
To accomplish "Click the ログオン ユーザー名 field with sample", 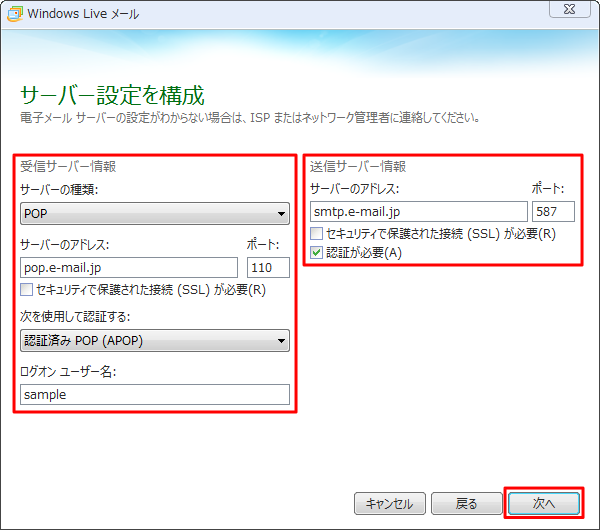I will (x=155, y=395).
